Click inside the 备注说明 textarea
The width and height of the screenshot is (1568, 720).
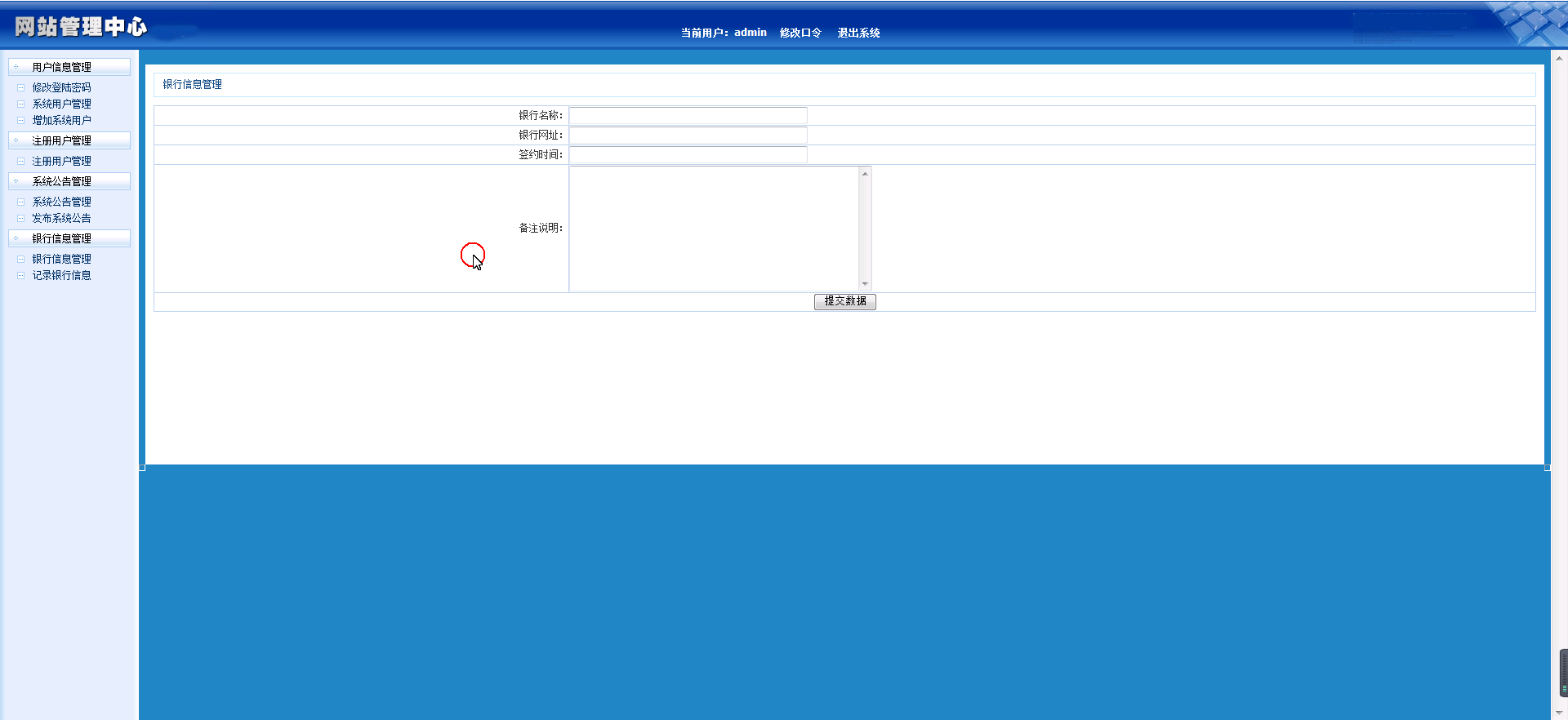point(714,229)
